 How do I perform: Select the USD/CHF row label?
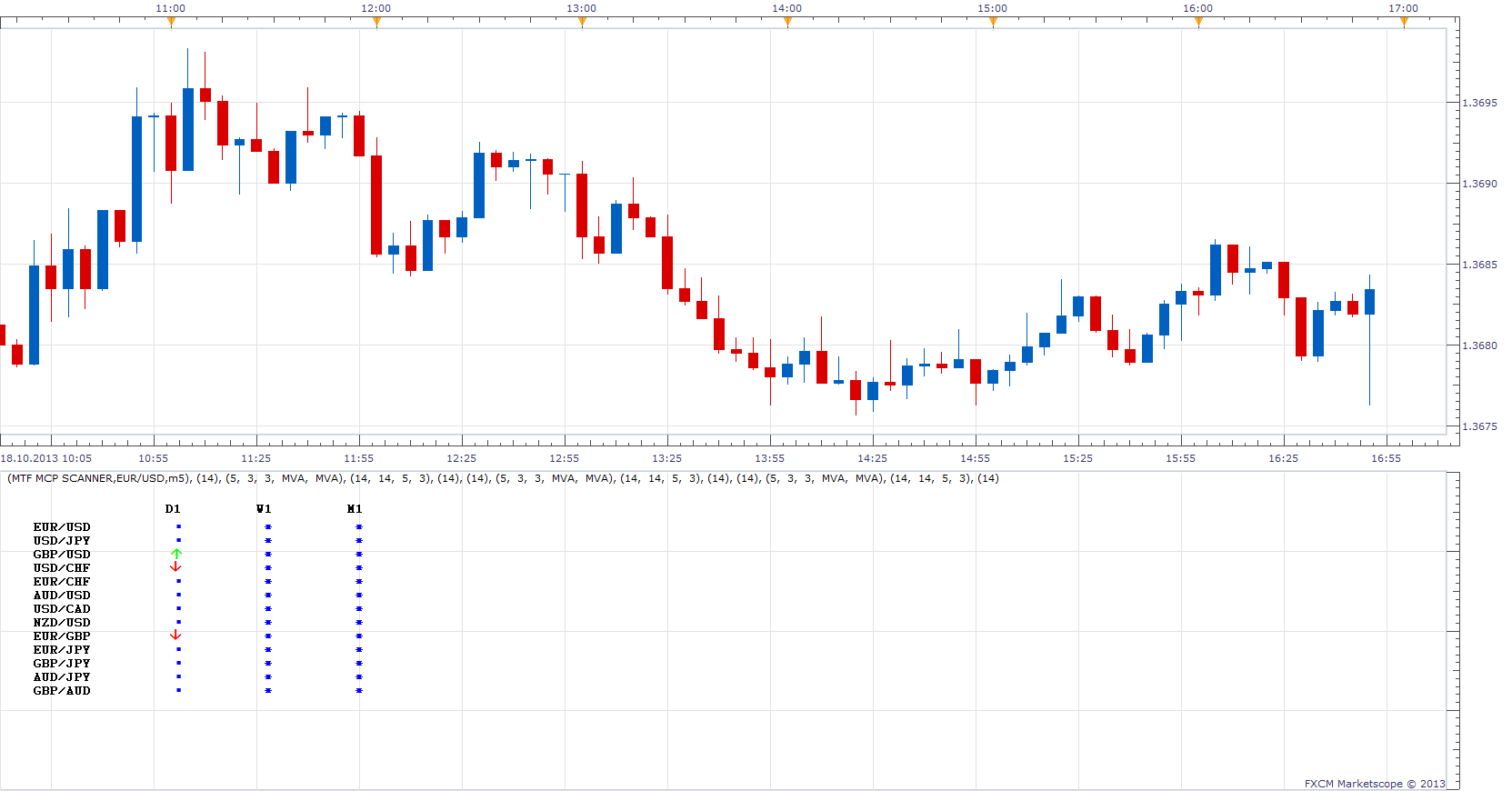62,568
